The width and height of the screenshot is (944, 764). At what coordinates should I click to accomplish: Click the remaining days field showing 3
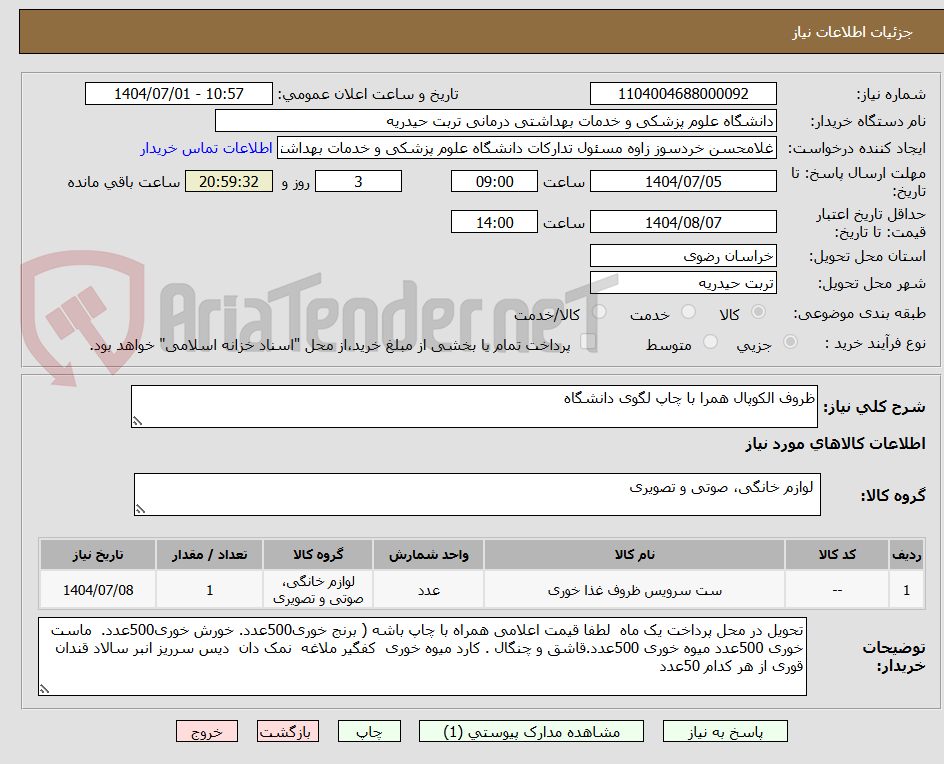(358, 181)
